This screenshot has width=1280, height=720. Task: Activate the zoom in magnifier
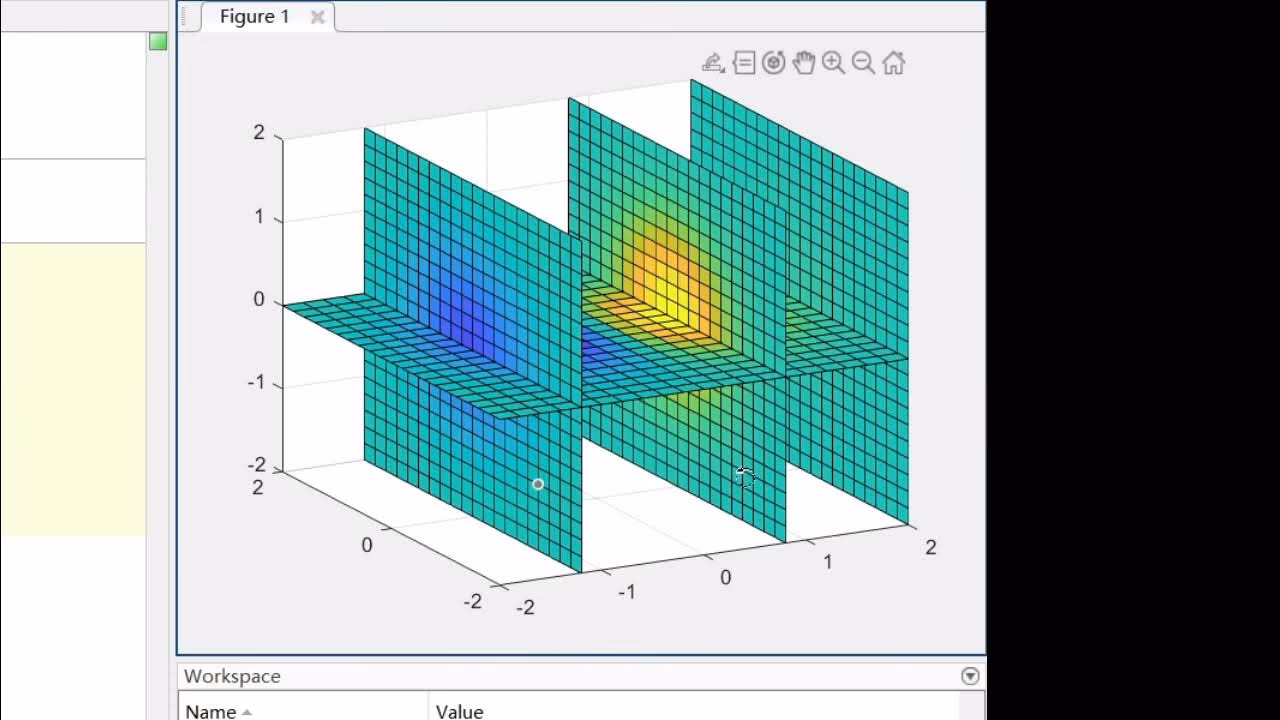[x=833, y=62]
